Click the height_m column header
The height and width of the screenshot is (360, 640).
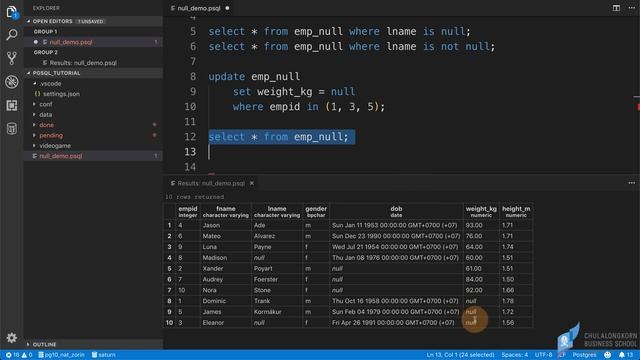(x=516, y=211)
